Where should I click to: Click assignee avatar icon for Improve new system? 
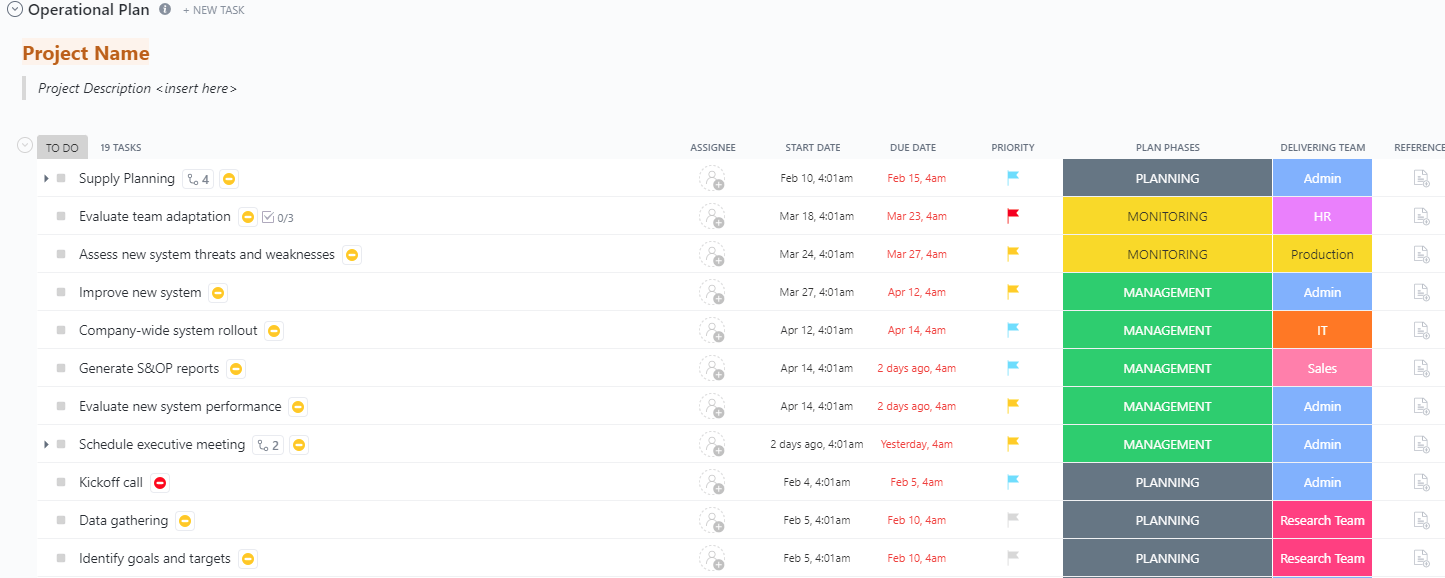(x=712, y=293)
